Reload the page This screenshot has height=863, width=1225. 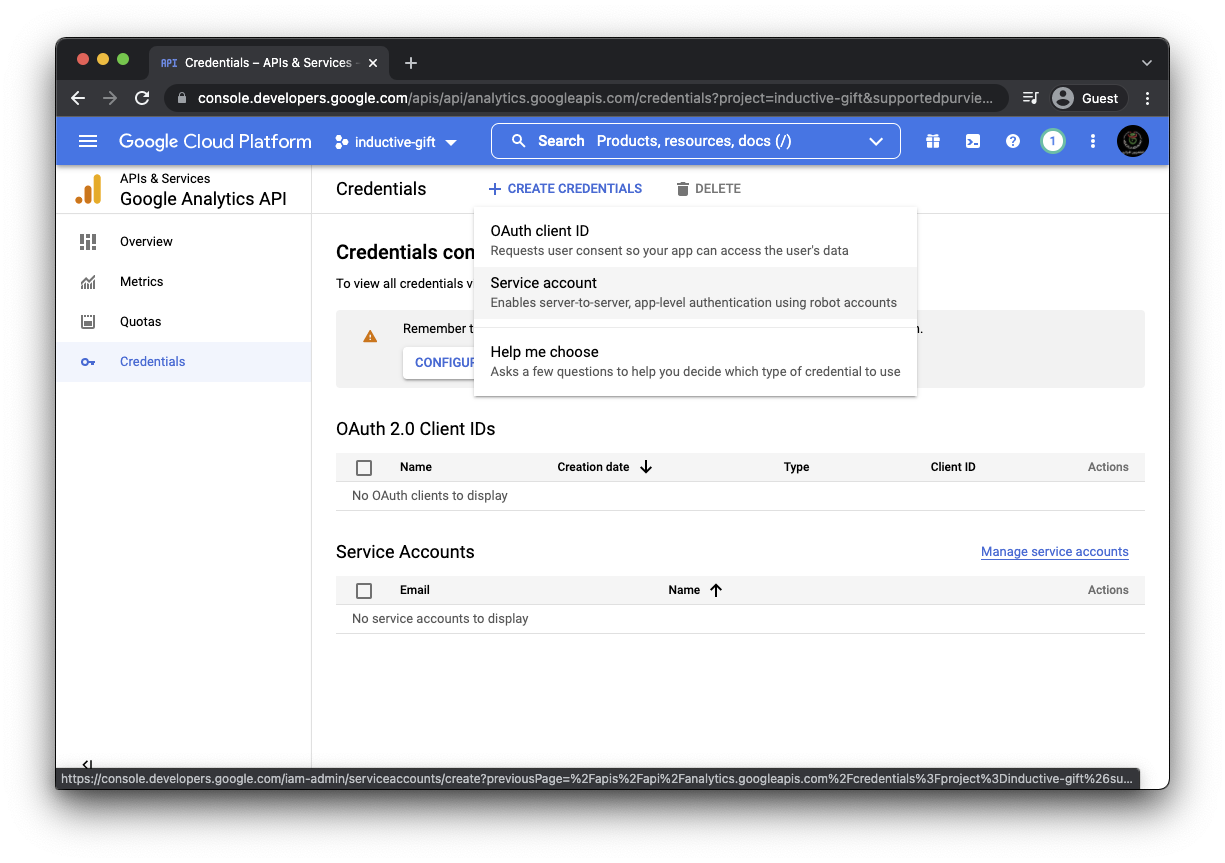142,98
